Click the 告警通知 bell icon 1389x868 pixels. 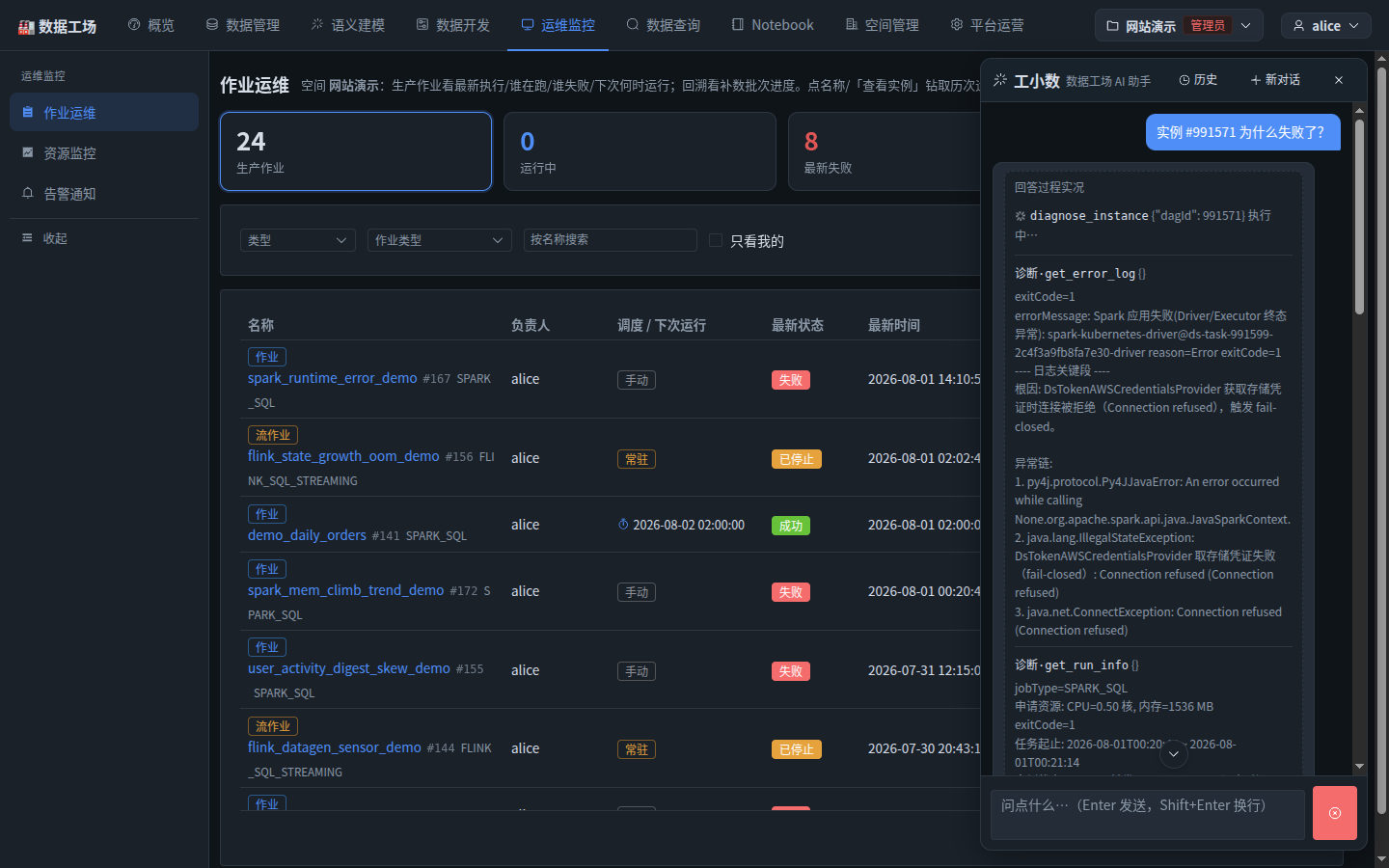click(28, 194)
